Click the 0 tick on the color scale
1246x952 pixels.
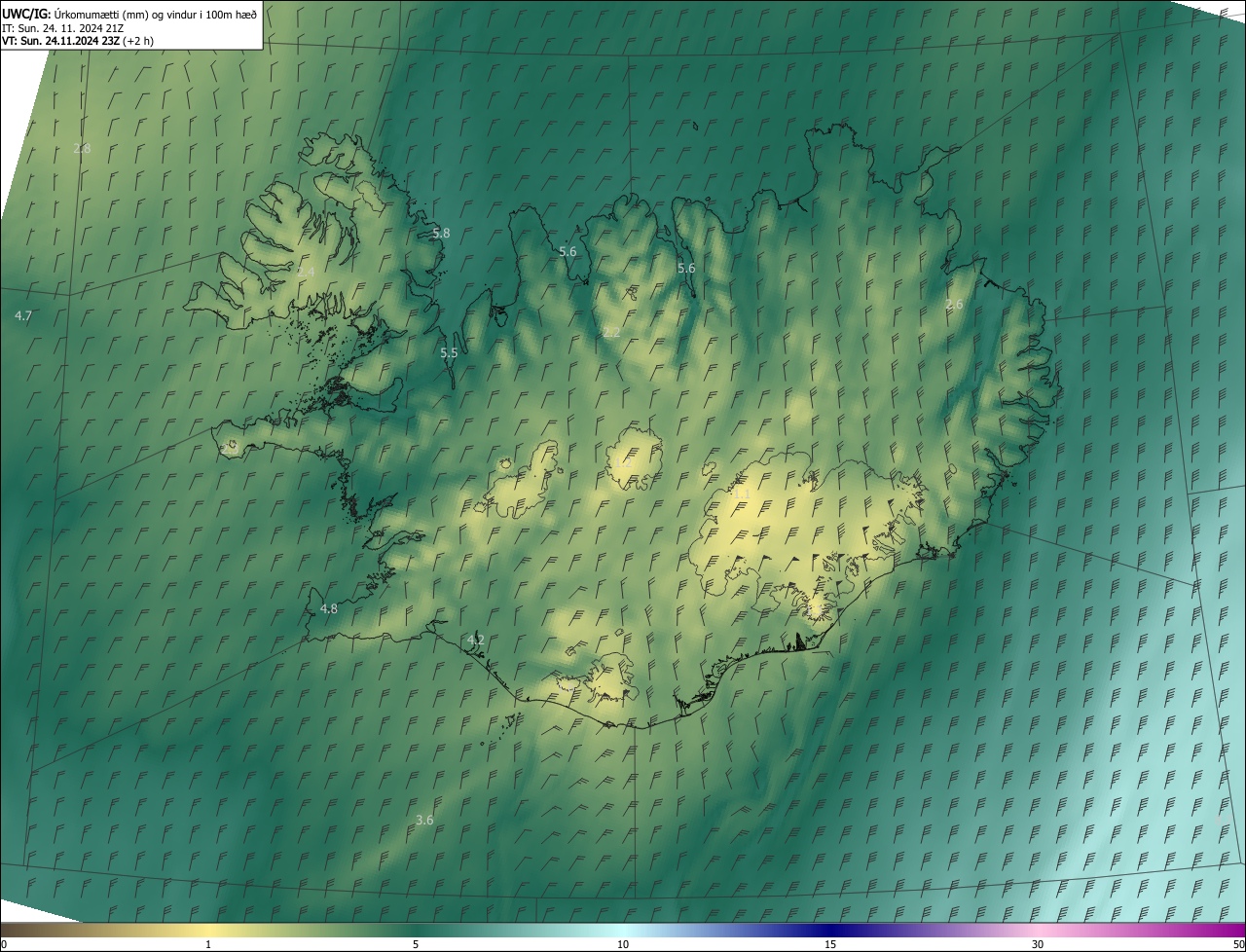4,945
